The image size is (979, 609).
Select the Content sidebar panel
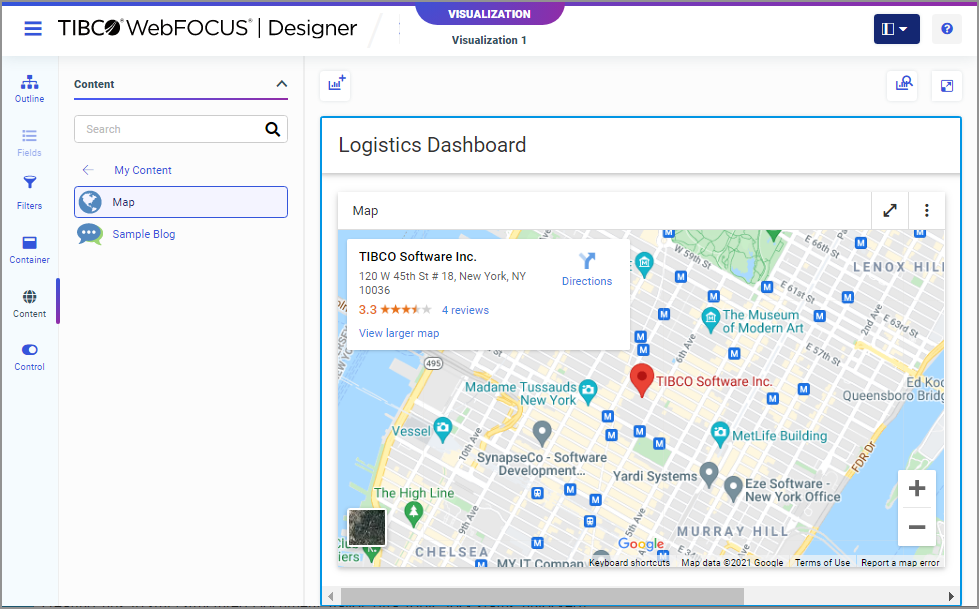coord(29,304)
